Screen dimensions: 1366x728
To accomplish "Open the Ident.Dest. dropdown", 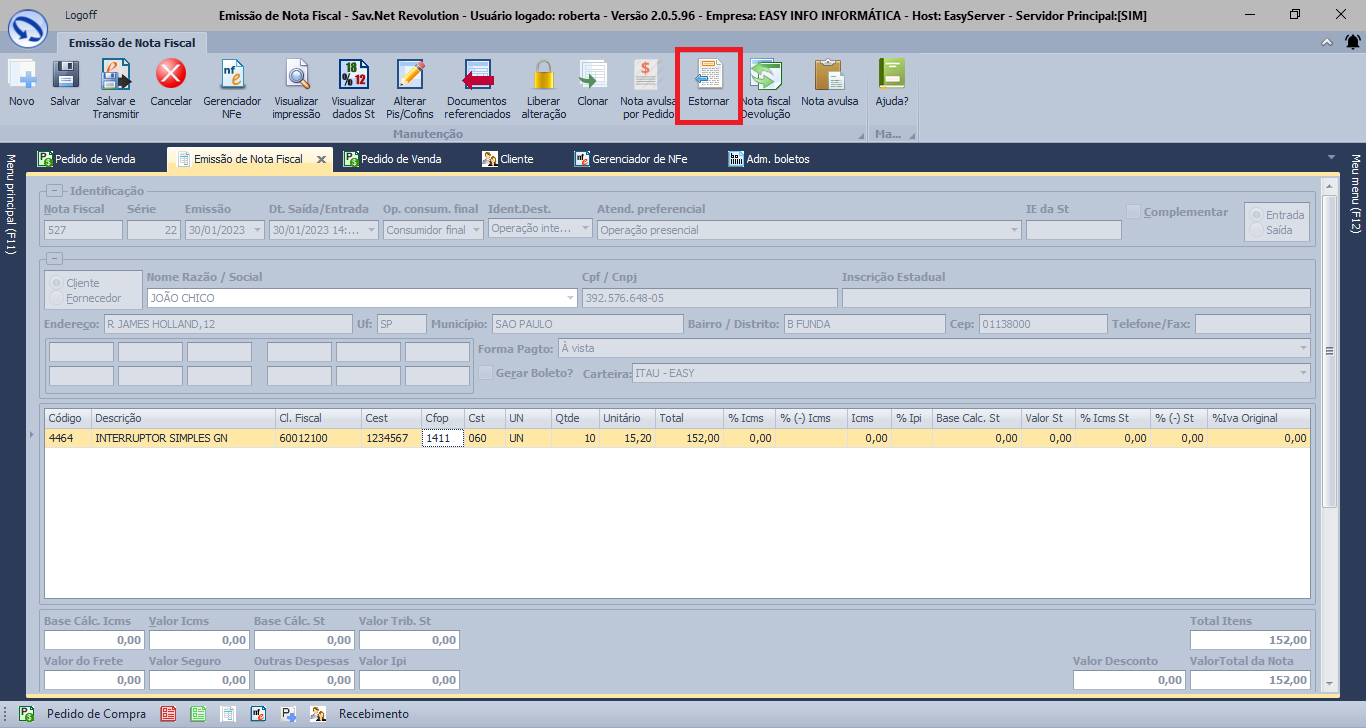I will [585, 228].
